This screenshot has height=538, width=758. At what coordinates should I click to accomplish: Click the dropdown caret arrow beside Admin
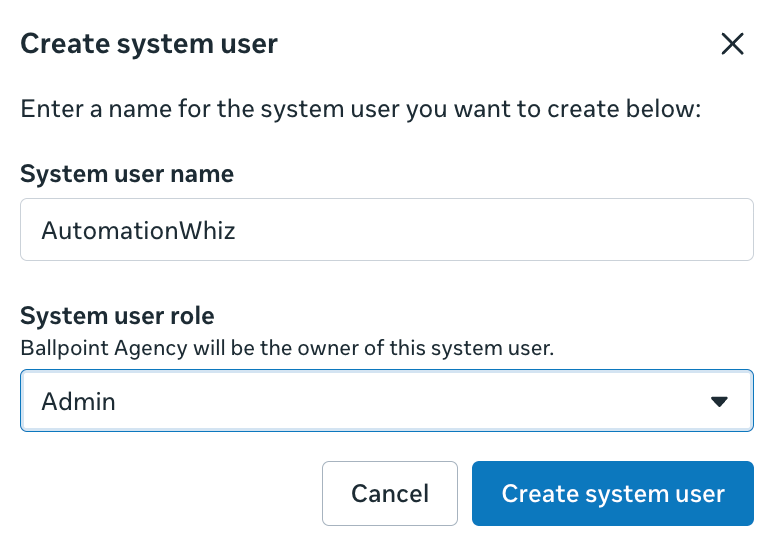point(719,401)
